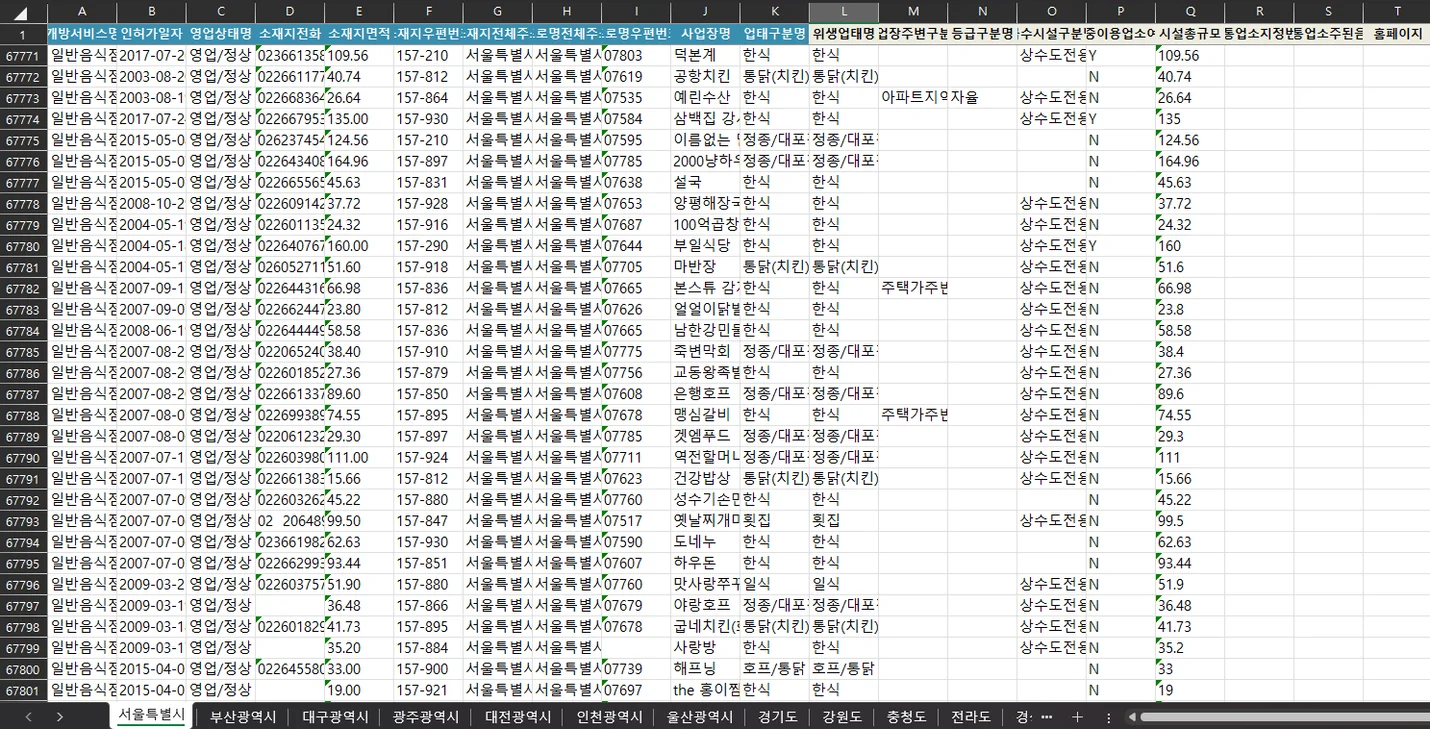Select road postal code cell 07803
This screenshot has width=1430, height=729.
pos(636,55)
